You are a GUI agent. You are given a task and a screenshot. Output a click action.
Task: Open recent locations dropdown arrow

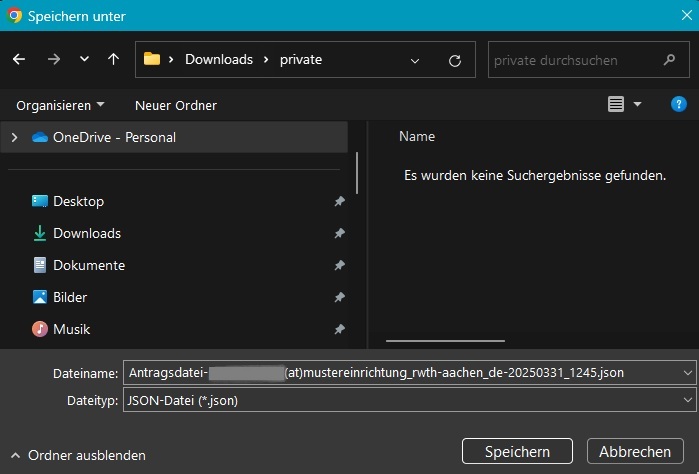(84, 60)
